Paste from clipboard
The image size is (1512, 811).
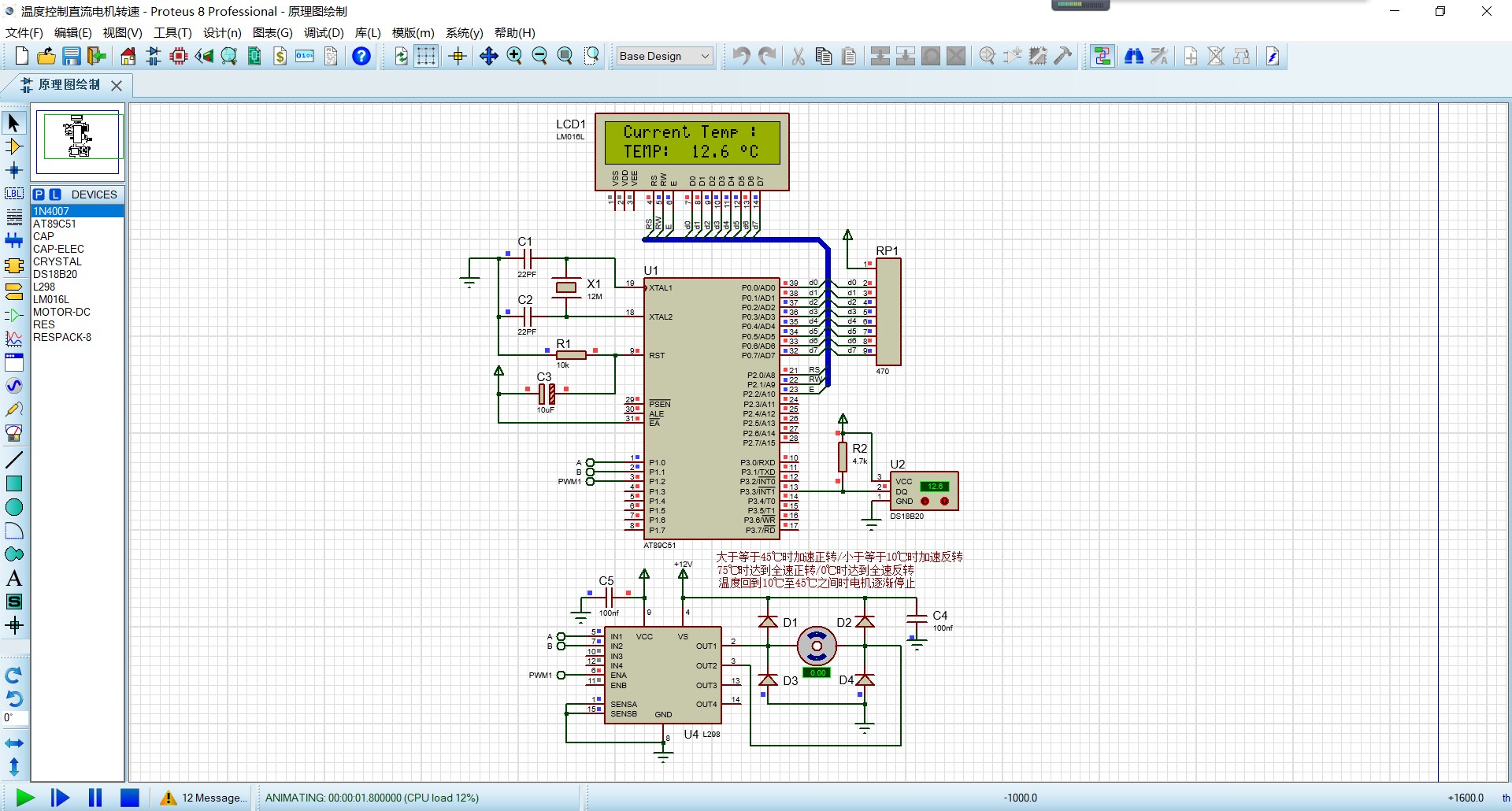click(849, 56)
